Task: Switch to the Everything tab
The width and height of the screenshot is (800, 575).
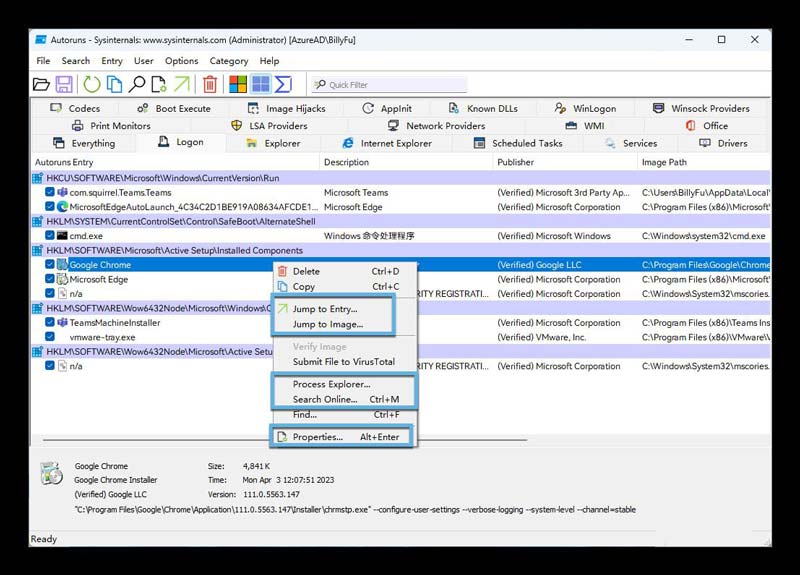Action: [x=84, y=143]
